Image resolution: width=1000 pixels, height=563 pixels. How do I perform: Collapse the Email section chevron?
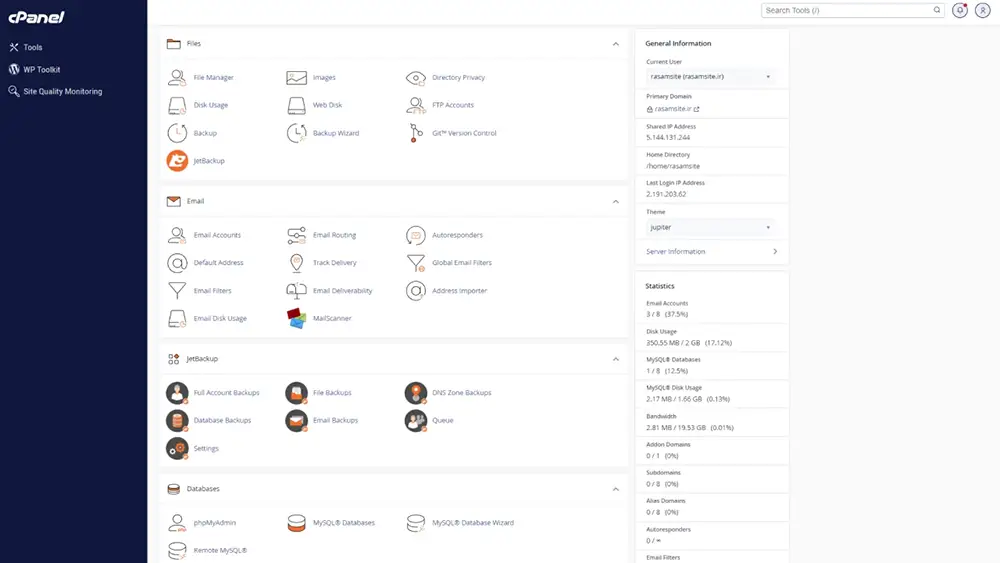(615, 201)
